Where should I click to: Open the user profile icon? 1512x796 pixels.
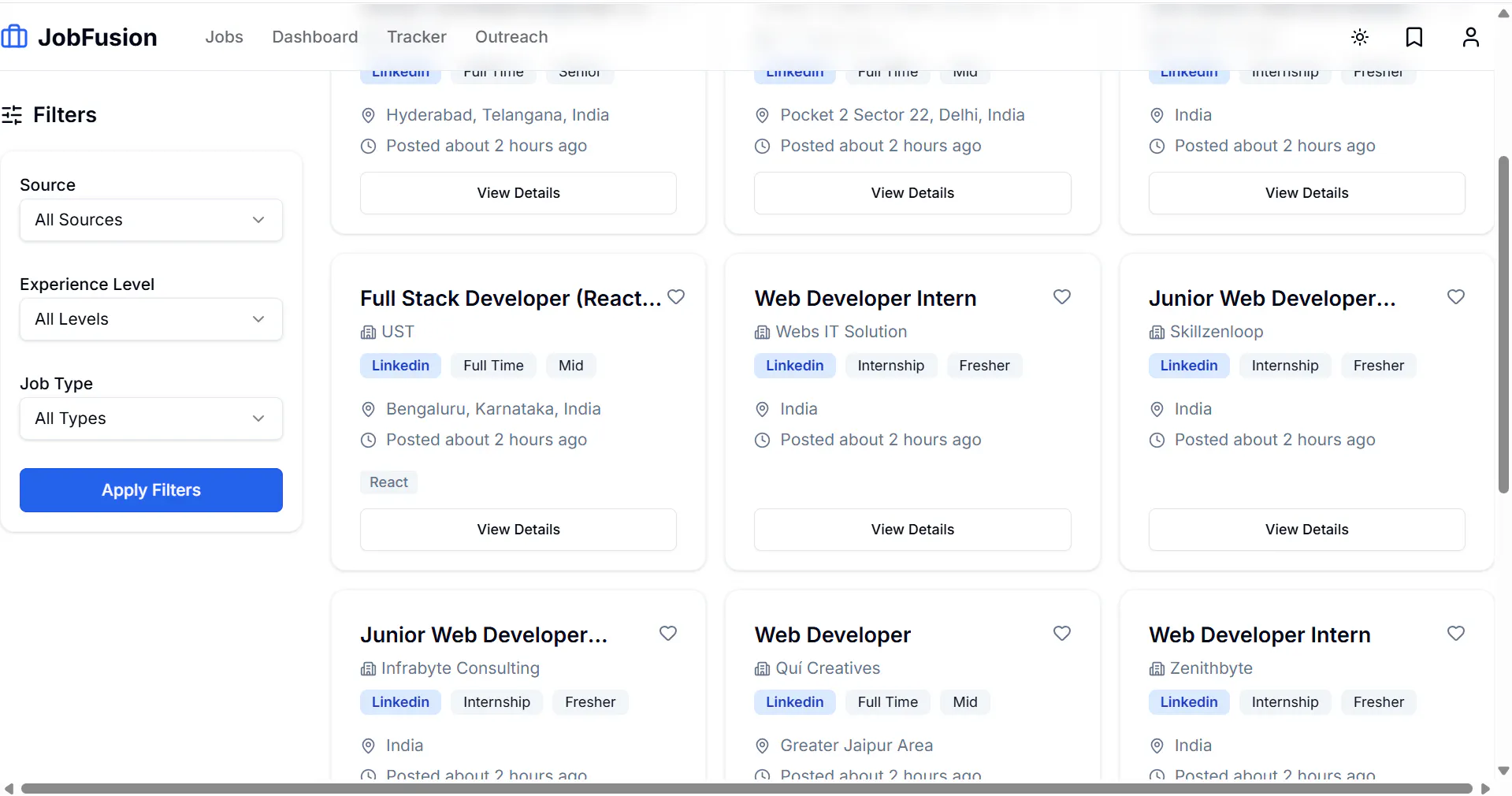(1470, 37)
